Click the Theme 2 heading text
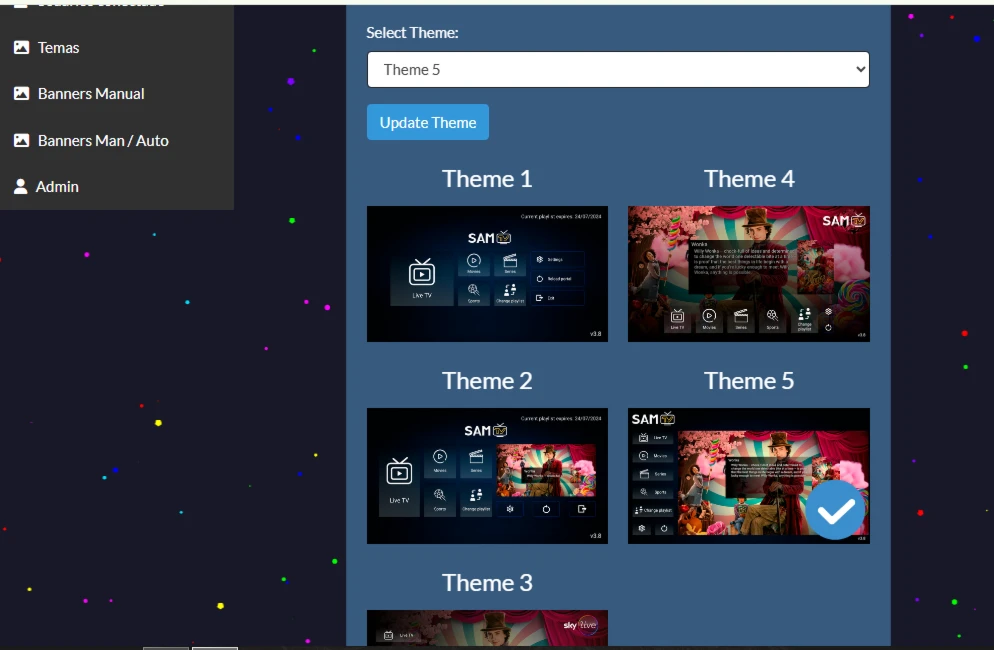 pyautogui.click(x=487, y=381)
